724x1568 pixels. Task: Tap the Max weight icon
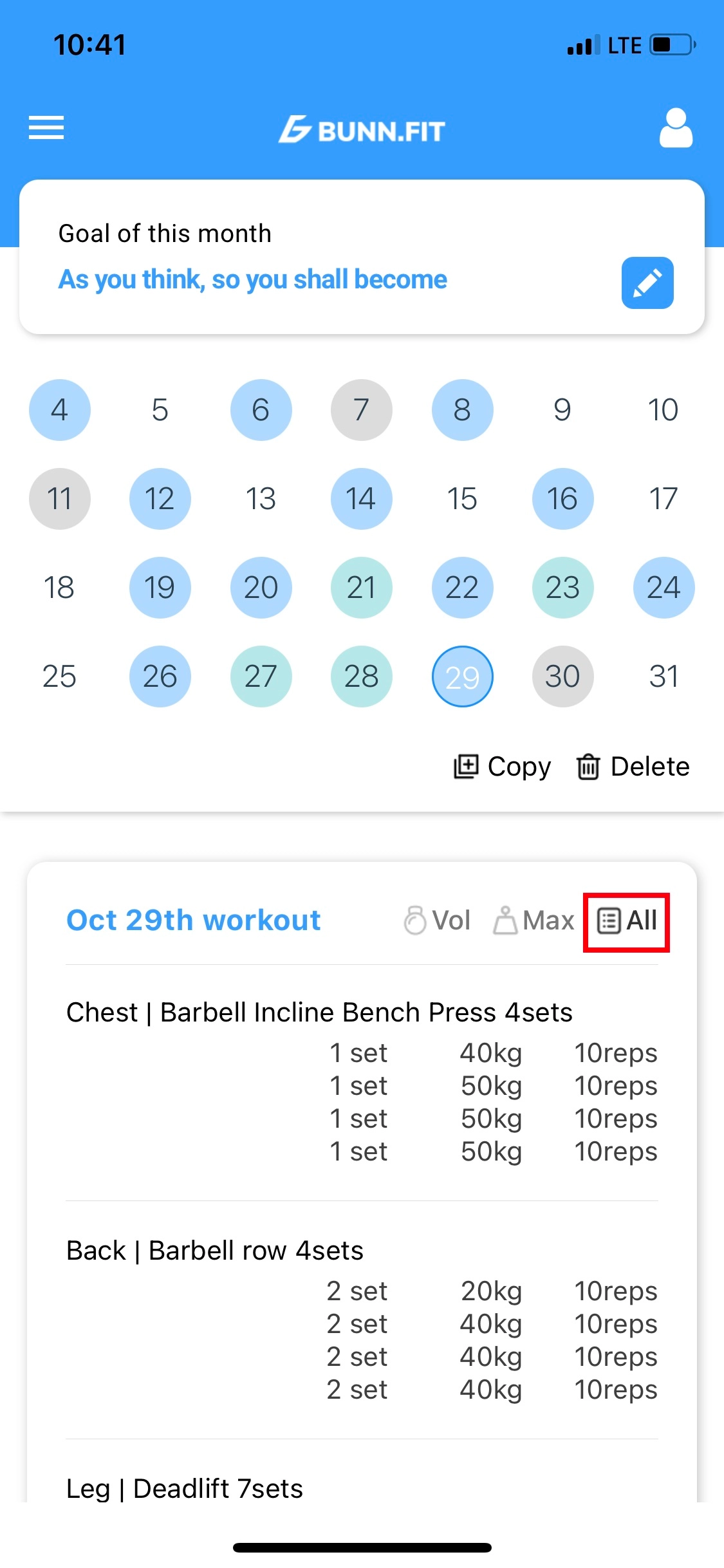[x=505, y=920]
